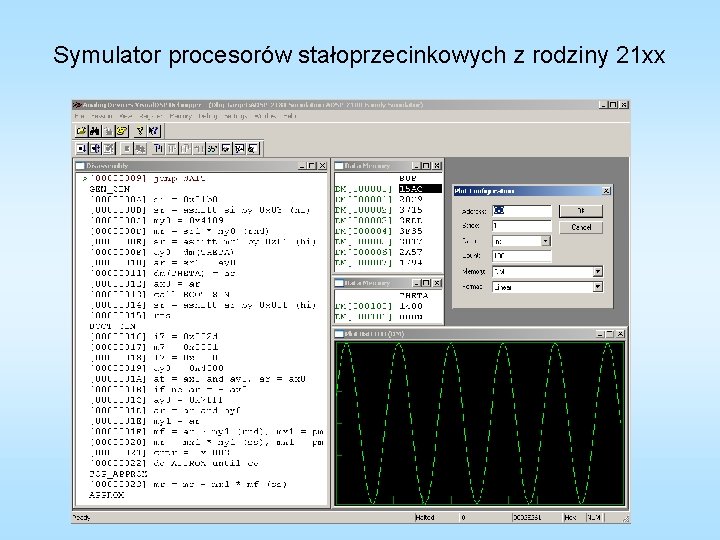The image size is (720, 540).
Task: Click the binoculars find icon
Action: [95, 131]
